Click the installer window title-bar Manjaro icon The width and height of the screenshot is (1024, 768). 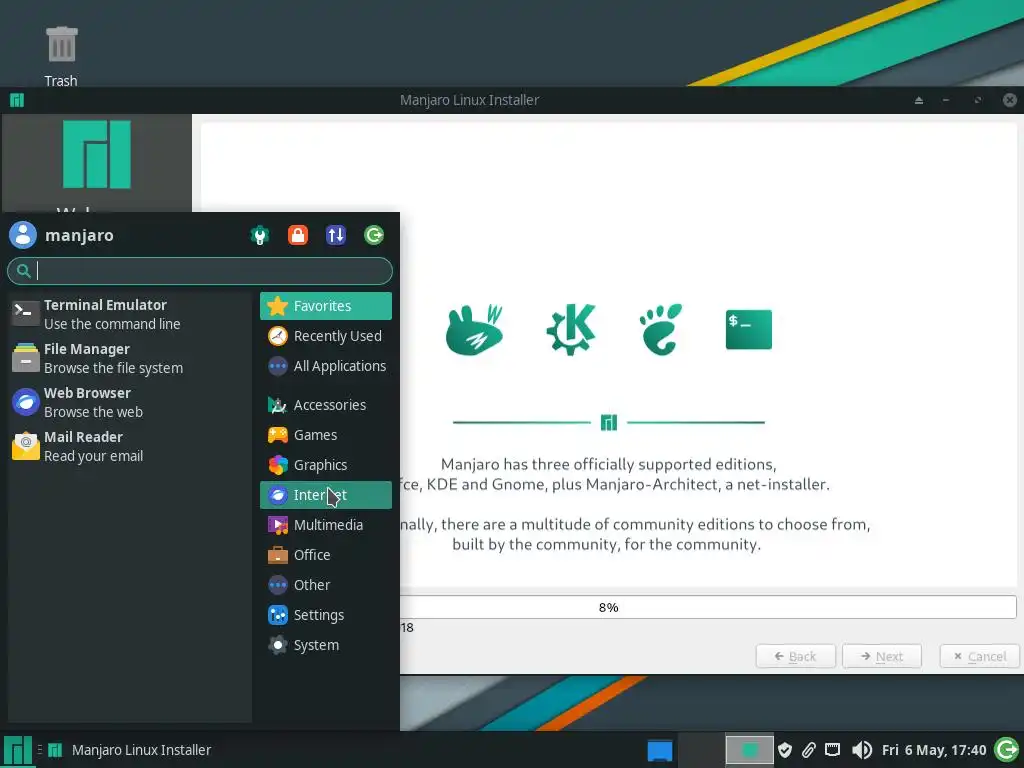coord(17,100)
